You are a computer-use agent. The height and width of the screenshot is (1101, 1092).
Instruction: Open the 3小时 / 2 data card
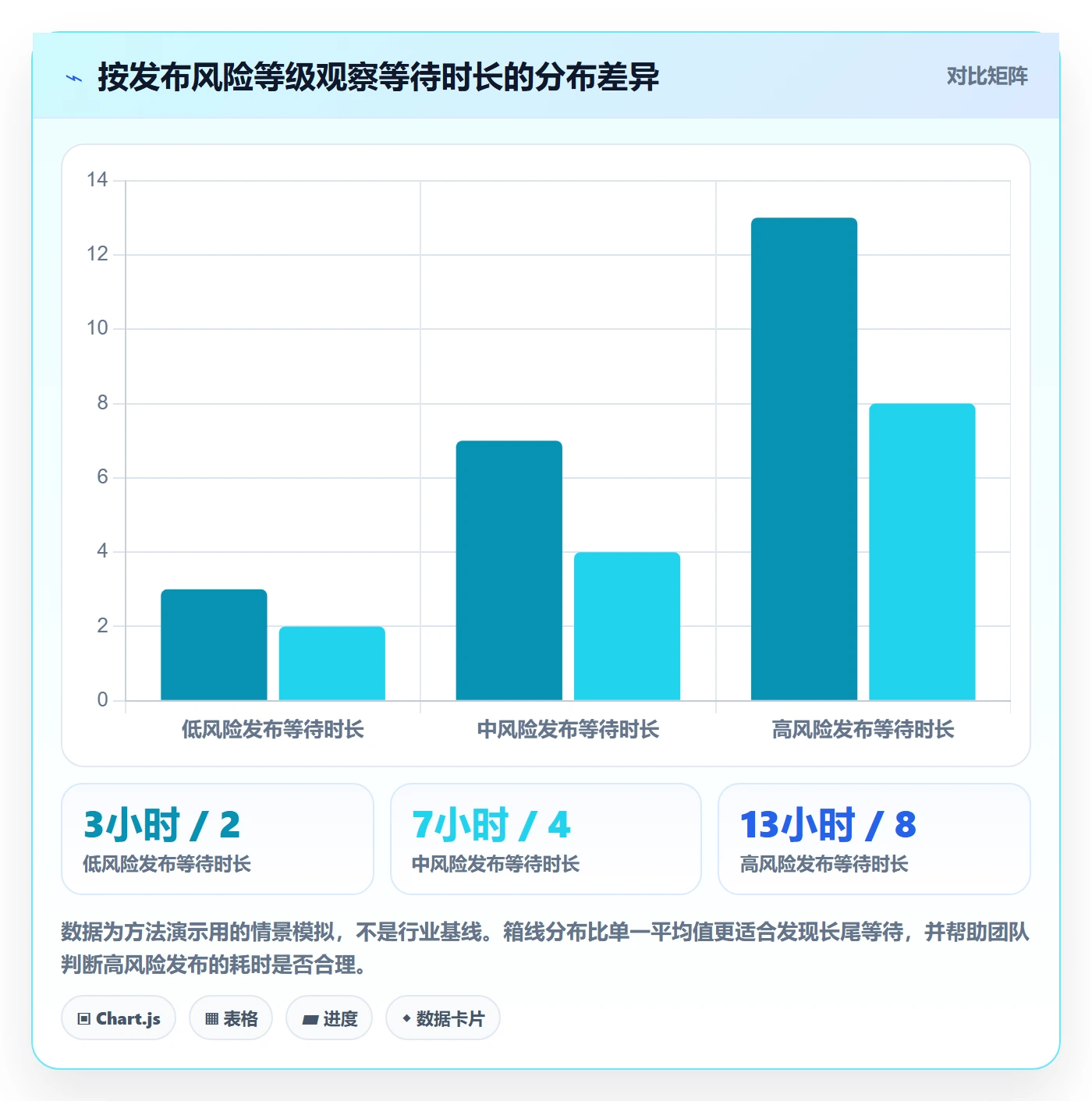click(x=218, y=839)
